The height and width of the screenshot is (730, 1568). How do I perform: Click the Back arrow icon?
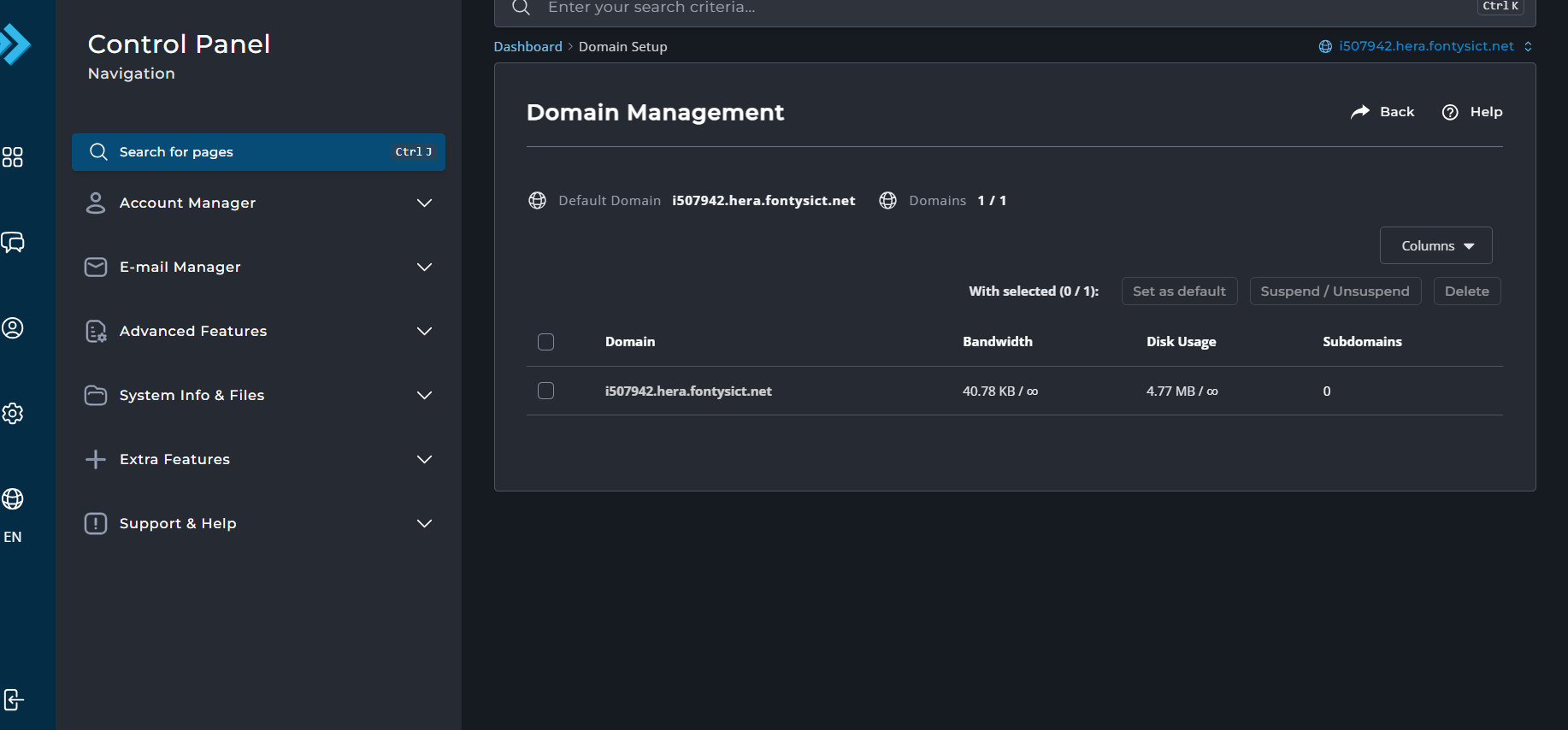click(1359, 112)
